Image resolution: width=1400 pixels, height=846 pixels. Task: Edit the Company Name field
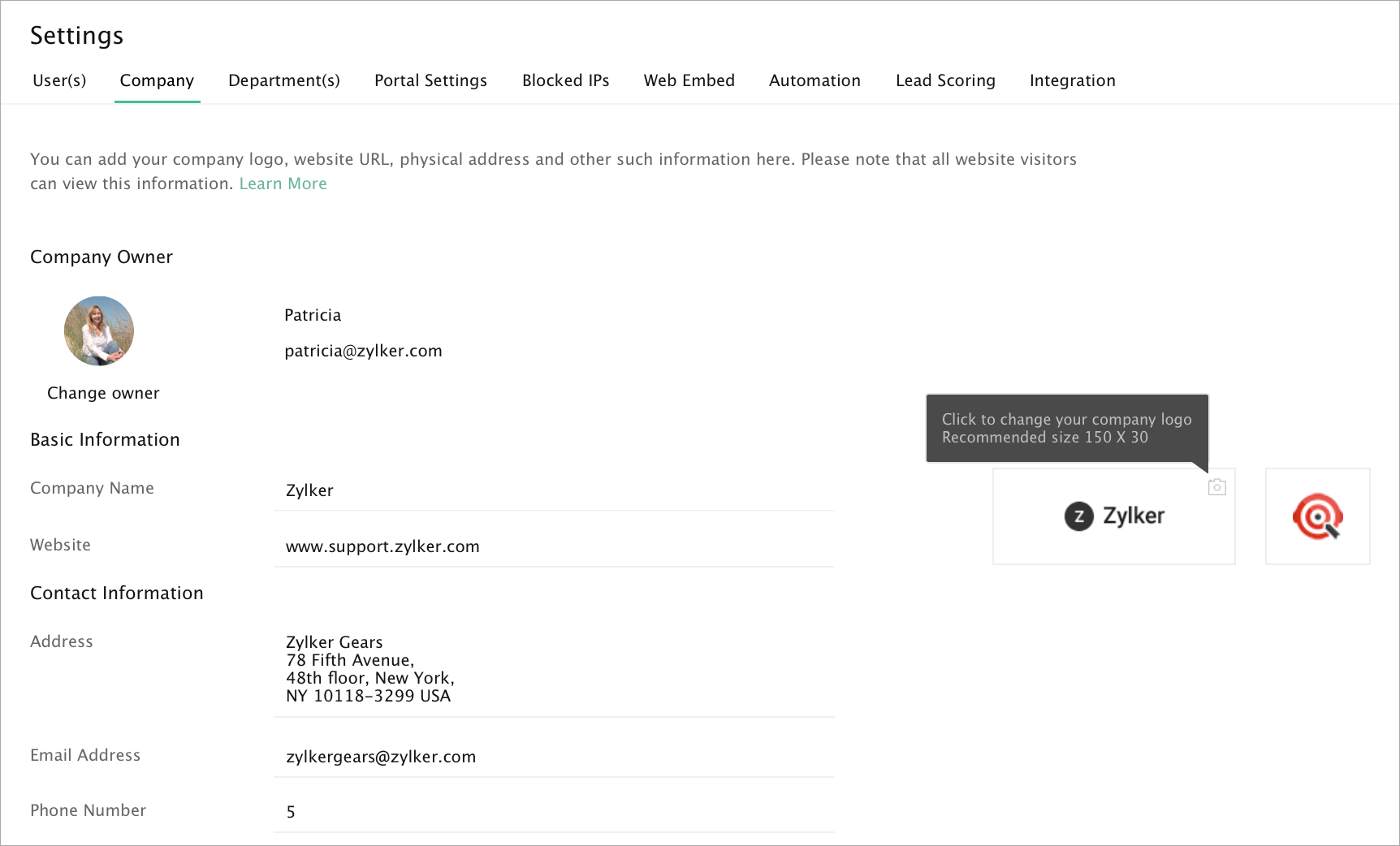click(x=554, y=490)
